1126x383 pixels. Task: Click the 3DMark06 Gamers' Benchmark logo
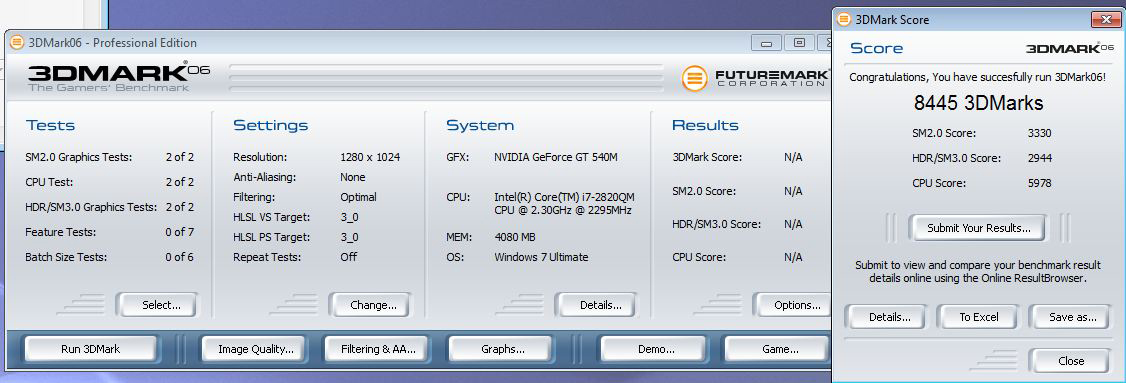tap(118, 78)
